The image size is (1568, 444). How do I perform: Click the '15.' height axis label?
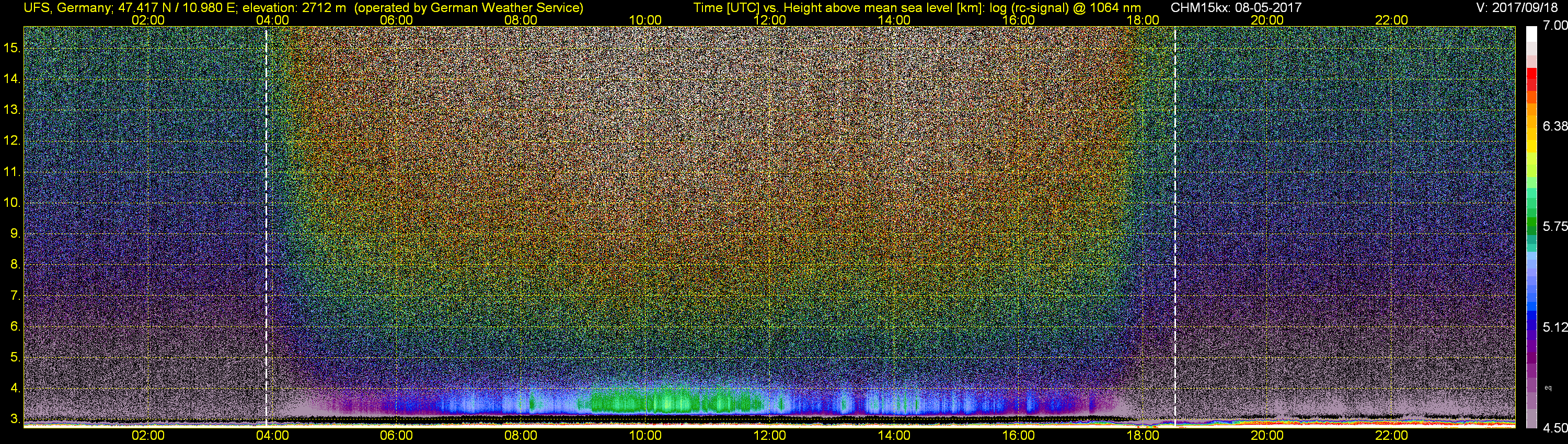(12, 48)
